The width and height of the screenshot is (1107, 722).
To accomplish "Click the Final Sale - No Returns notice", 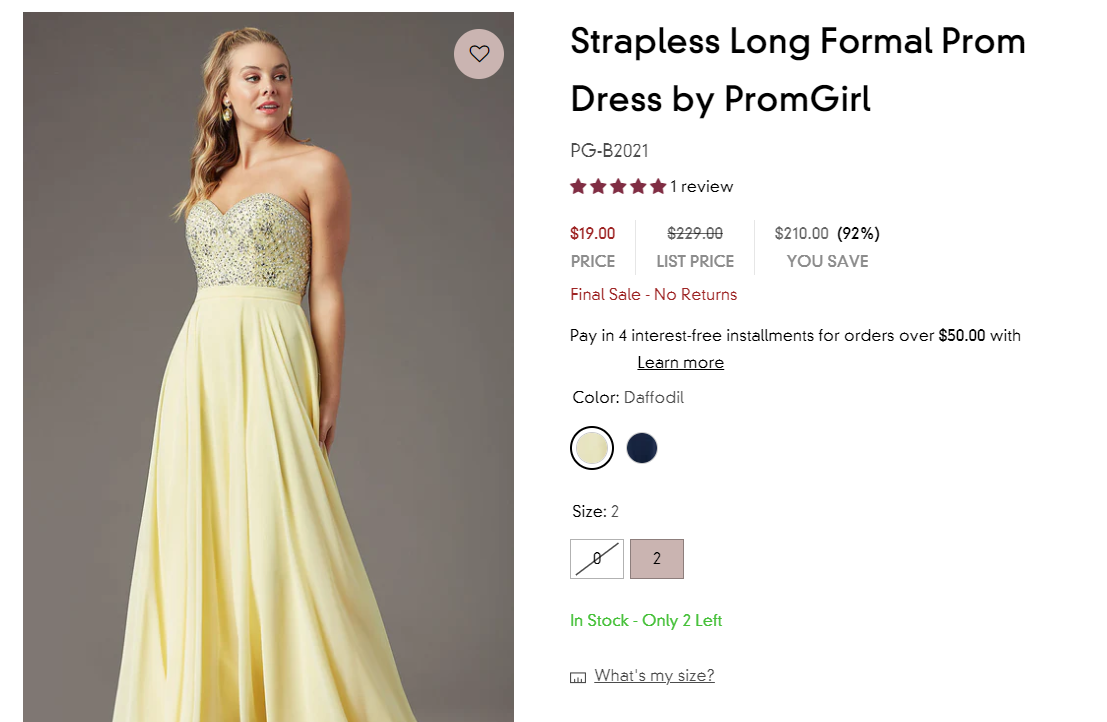I will pos(653,294).
